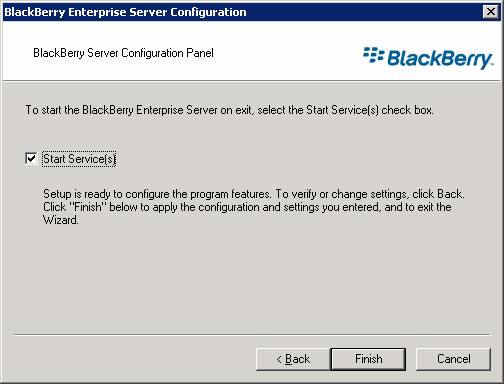The height and width of the screenshot is (384, 504).
Task: Click the 'click Back.' phrase in setup text
Action: click(438, 194)
